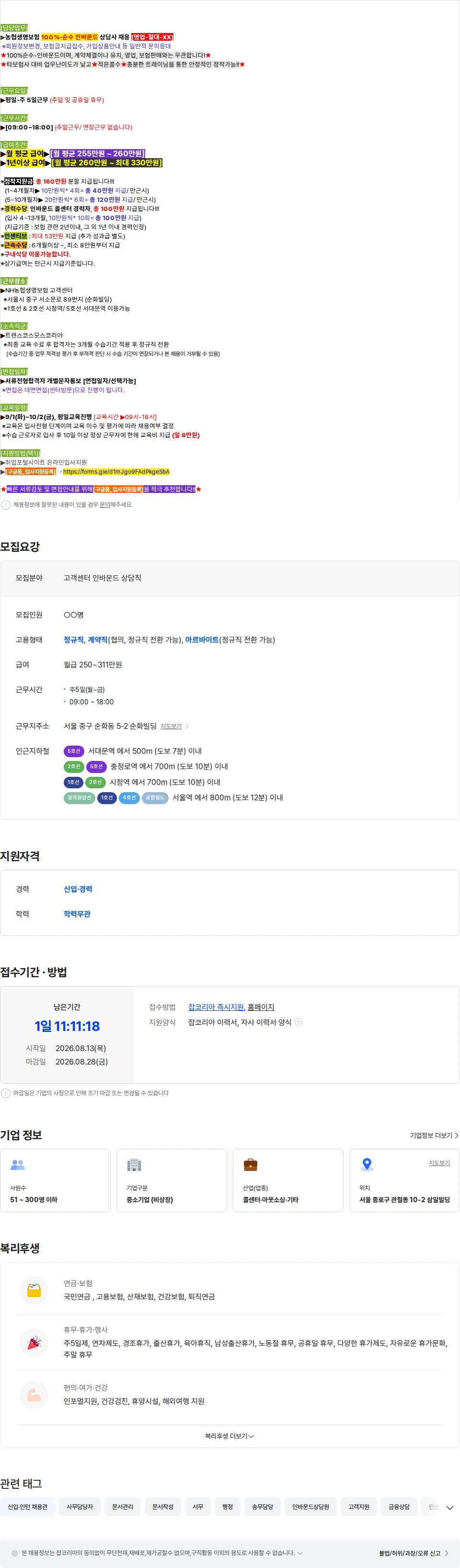Click the 경의중앙선 badge on the 서울역 row
The width and height of the screenshot is (460, 1568).
tap(79, 797)
